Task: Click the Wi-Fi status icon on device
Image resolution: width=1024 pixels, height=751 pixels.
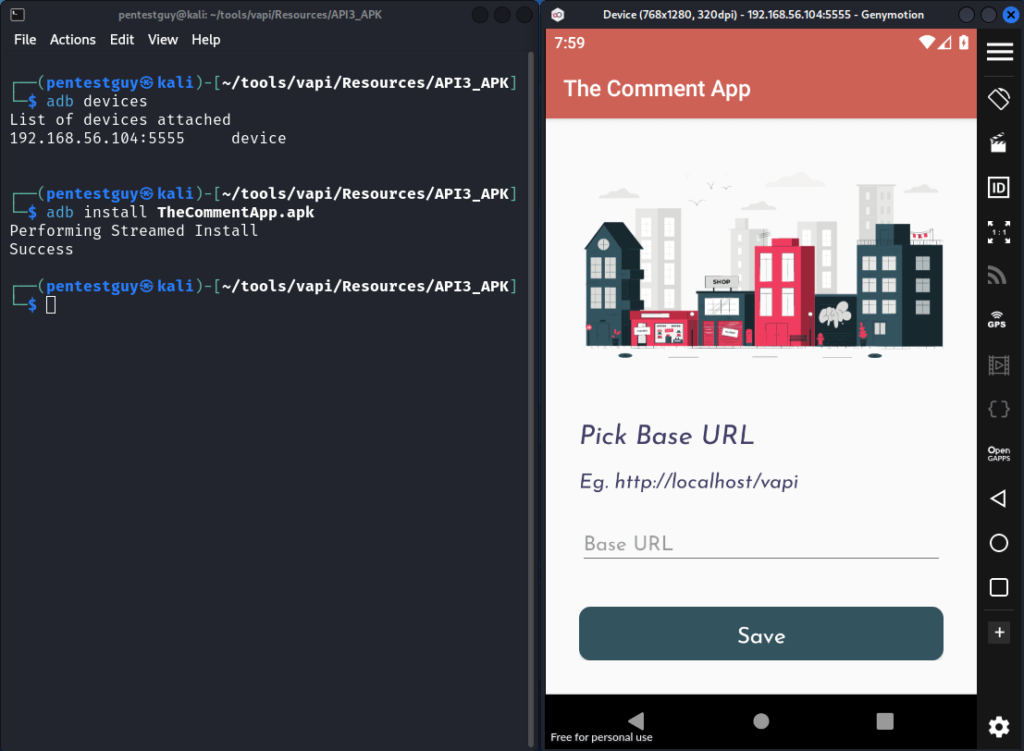Action: pos(927,42)
